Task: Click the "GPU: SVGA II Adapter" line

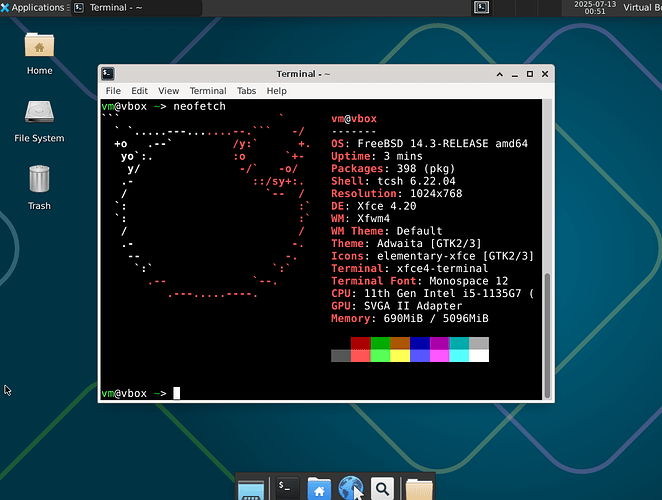Action: (396, 306)
